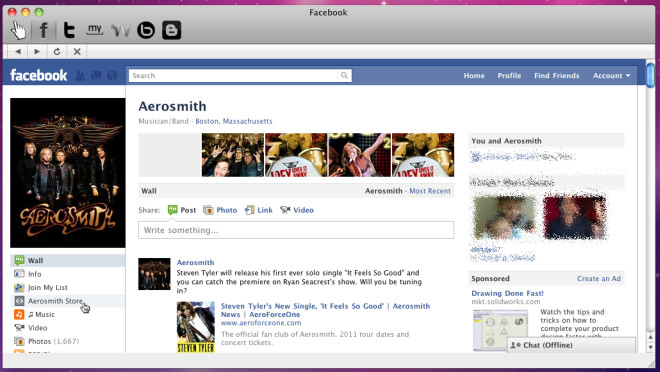This screenshot has height=372, width=660.
Task: Switch to Twitter using the t icon
Action: tap(69, 30)
